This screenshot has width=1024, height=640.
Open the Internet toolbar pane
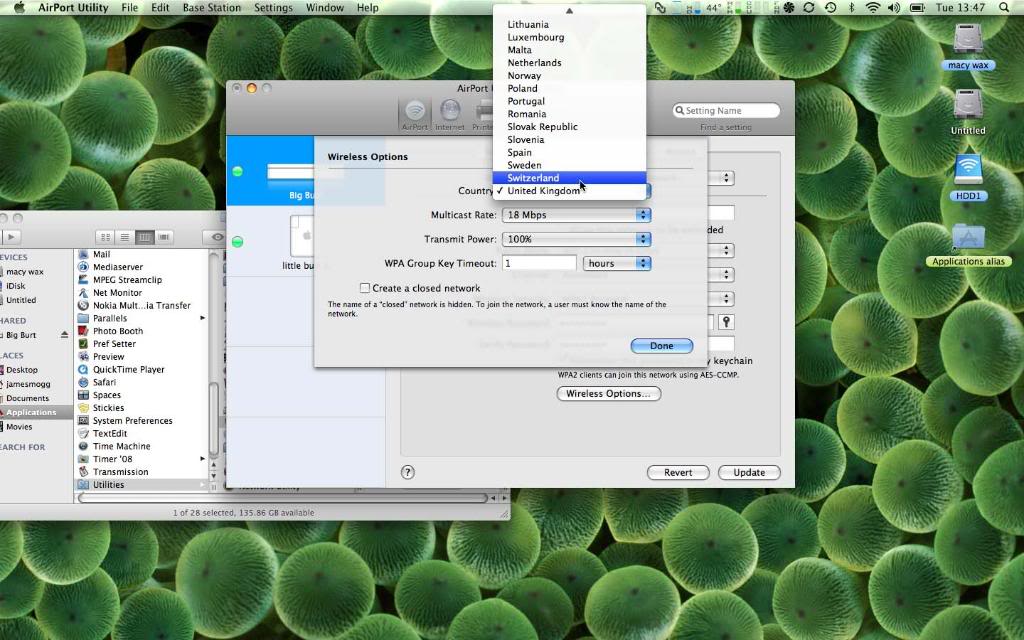pos(450,114)
